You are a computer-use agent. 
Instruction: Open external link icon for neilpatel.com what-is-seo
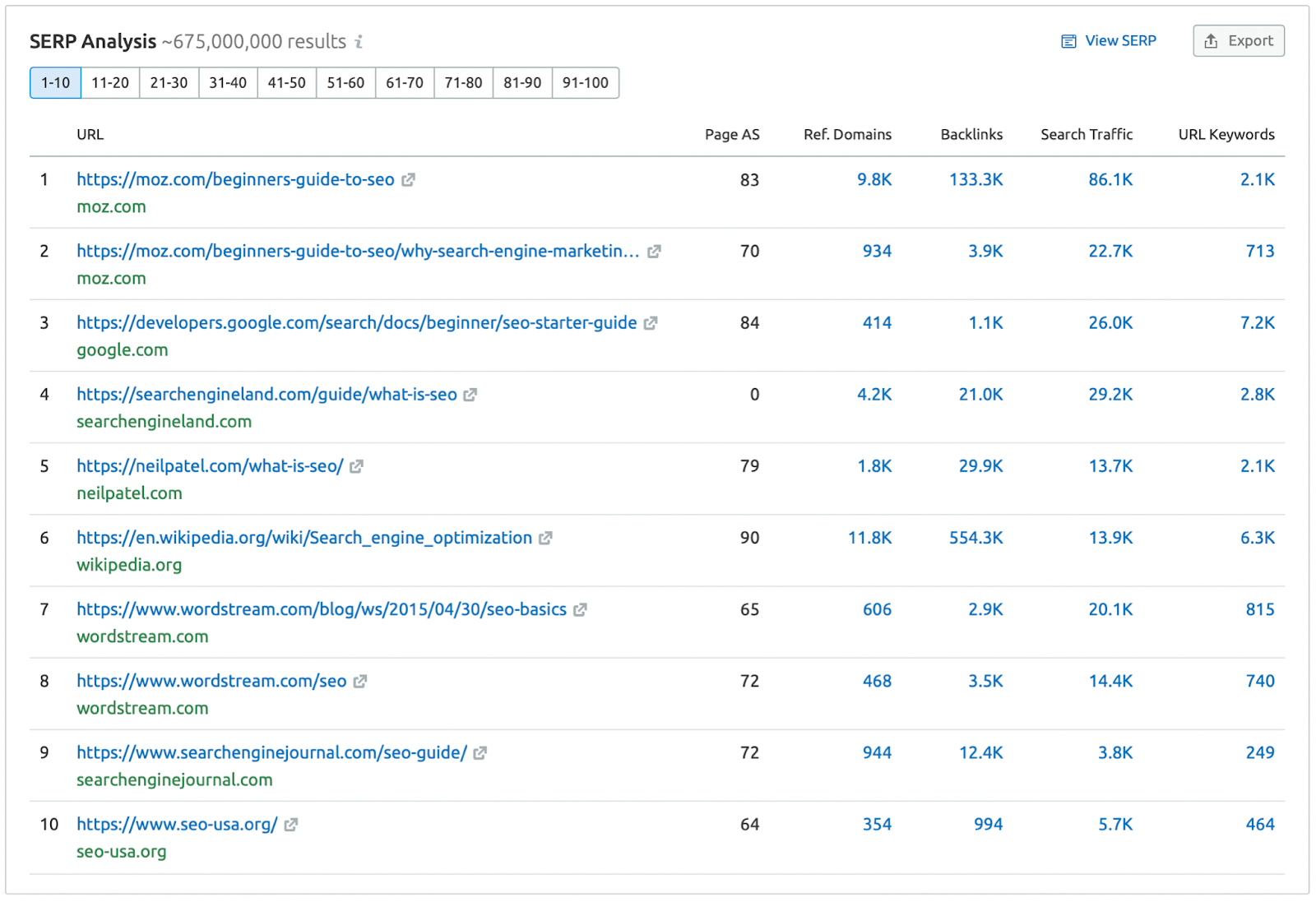tap(356, 466)
